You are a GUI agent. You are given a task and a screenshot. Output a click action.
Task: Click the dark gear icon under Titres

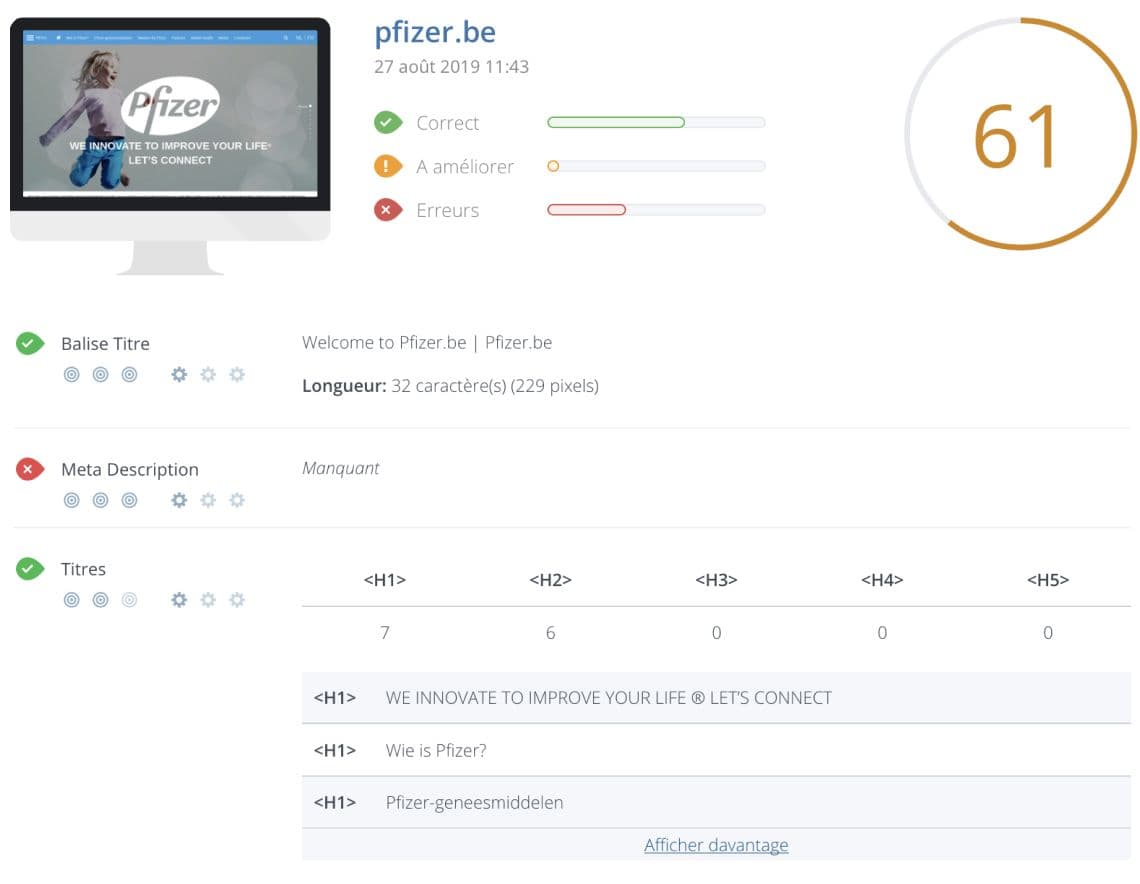coord(179,600)
